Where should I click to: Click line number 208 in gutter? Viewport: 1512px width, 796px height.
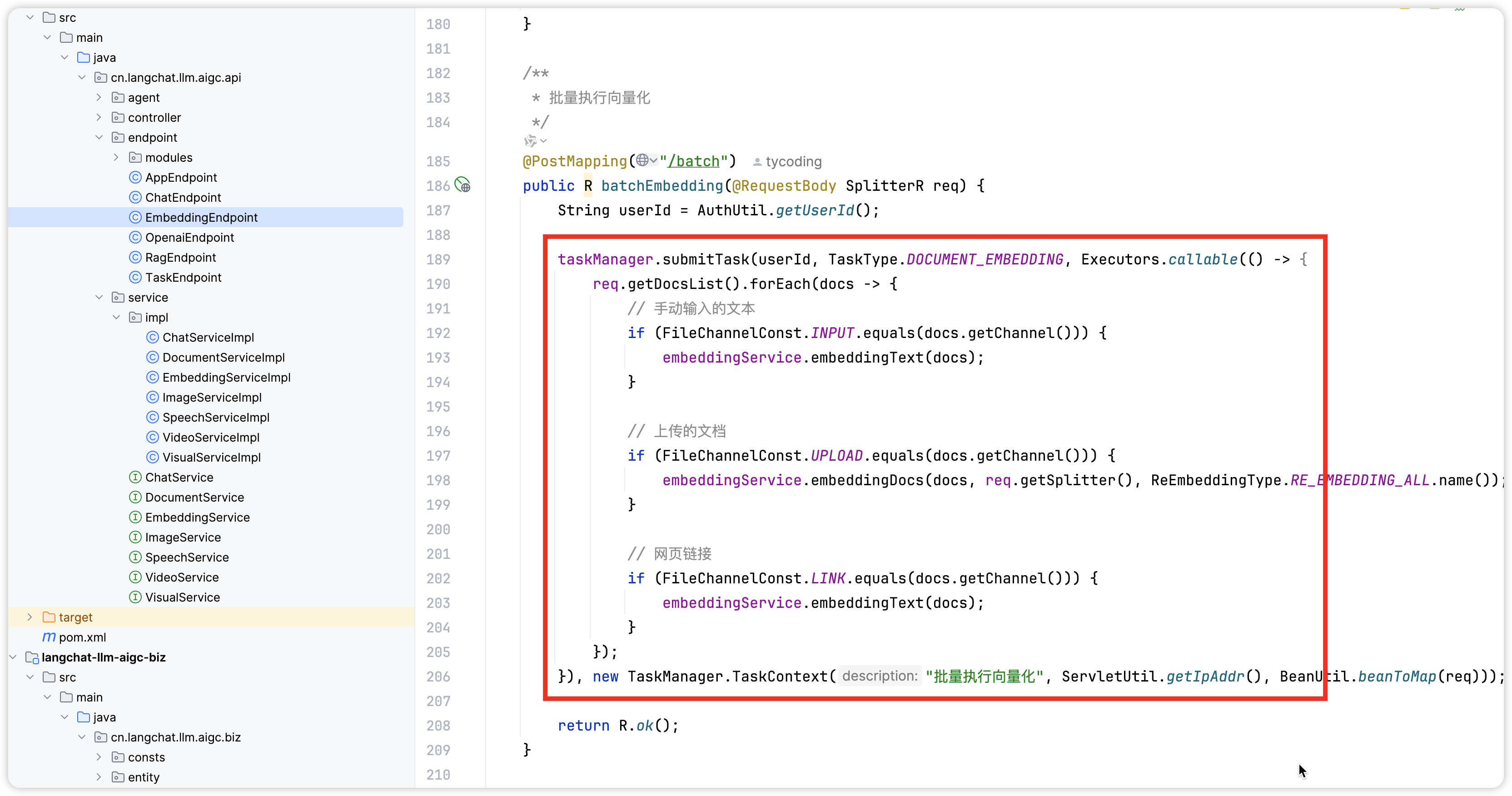tap(438, 726)
